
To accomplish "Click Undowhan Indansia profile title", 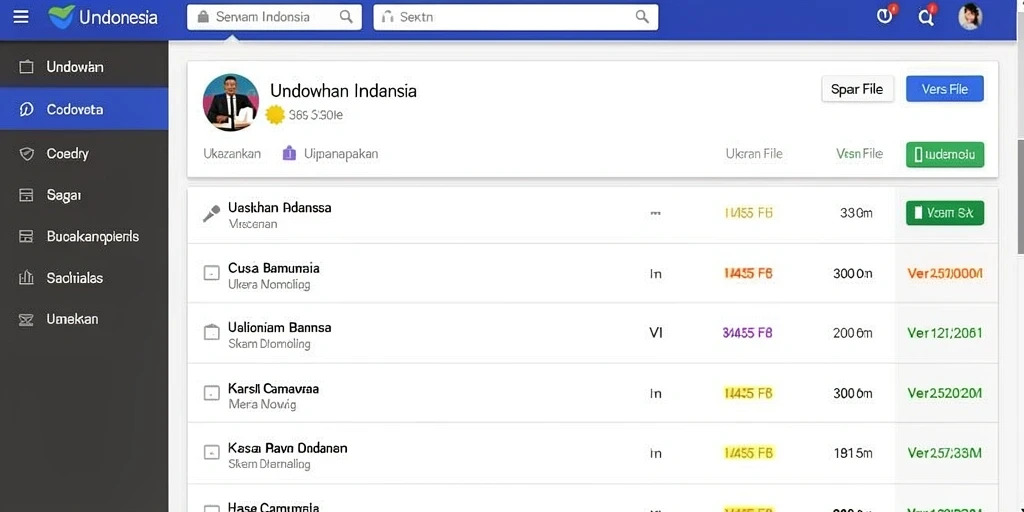I will pyautogui.click(x=344, y=91).
